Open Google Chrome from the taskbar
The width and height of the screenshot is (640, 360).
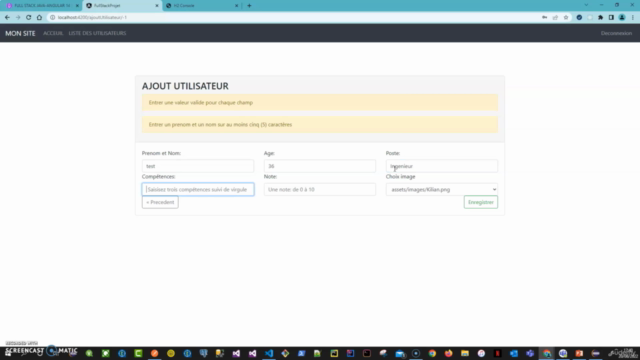(432, 353)
